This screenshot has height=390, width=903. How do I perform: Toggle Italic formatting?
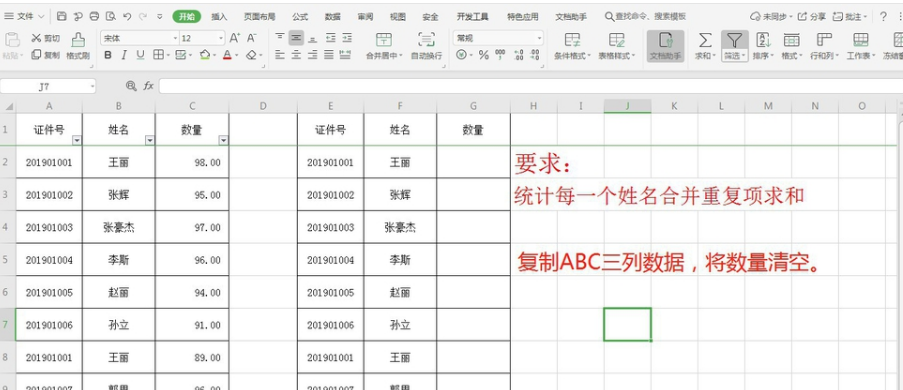(x=123, y=55)
